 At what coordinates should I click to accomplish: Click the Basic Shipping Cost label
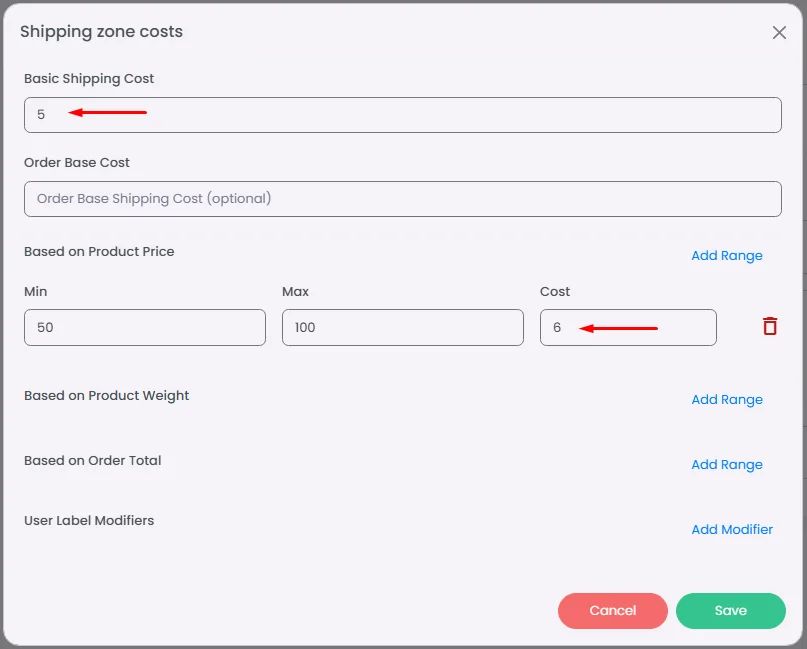(89, 79)
